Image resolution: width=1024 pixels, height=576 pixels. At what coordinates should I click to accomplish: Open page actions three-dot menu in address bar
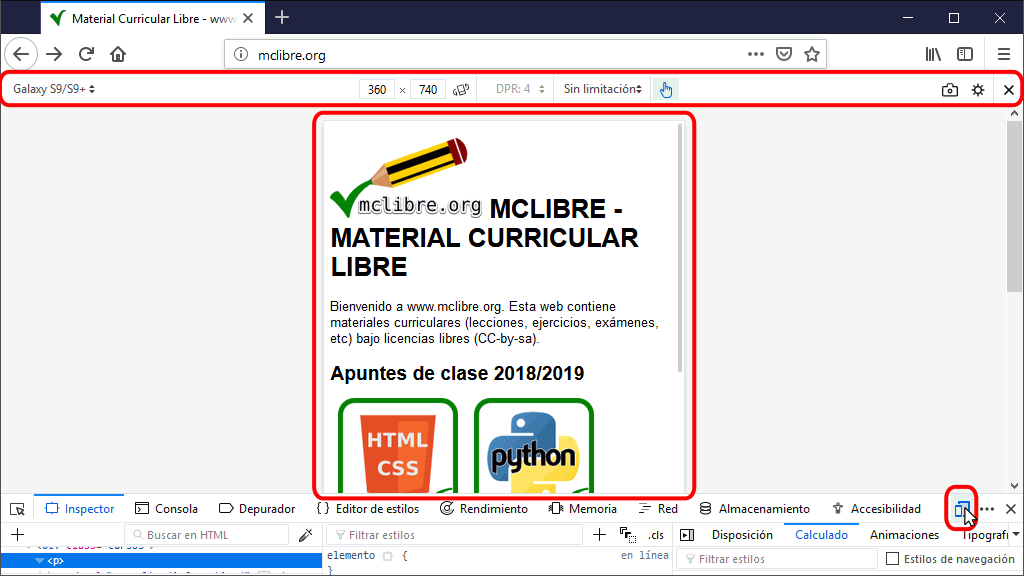756,54
